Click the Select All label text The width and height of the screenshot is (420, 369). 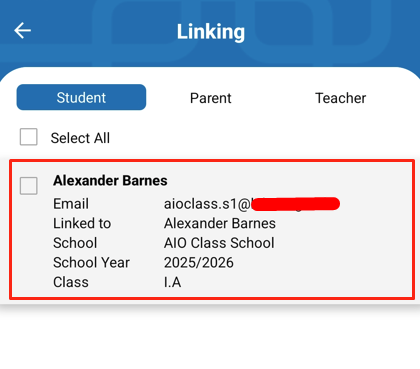(80, 138)
